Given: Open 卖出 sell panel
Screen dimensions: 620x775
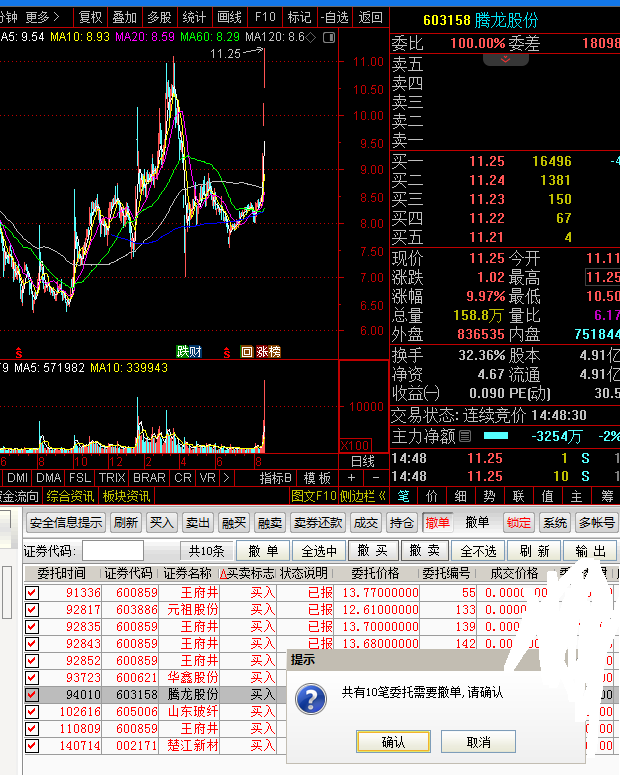Looking at the screenshot, I should click(197, 522).
